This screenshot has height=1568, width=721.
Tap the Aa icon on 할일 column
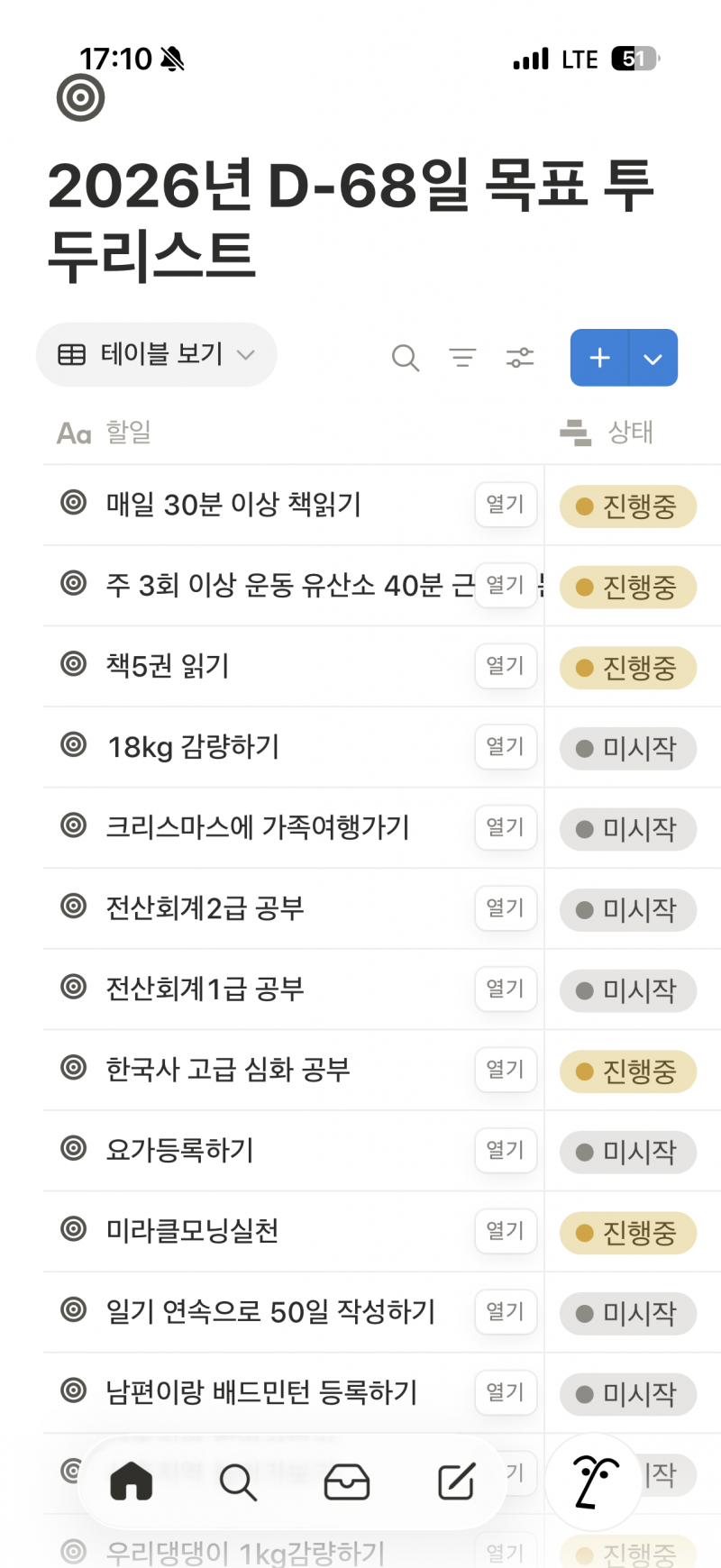(73, 433)
